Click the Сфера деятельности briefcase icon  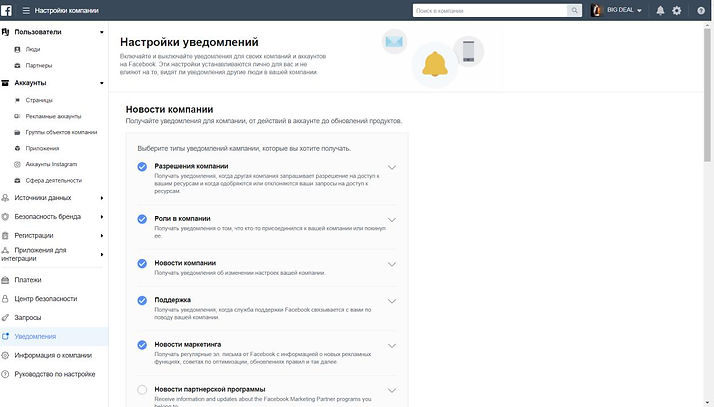point(17,181)
